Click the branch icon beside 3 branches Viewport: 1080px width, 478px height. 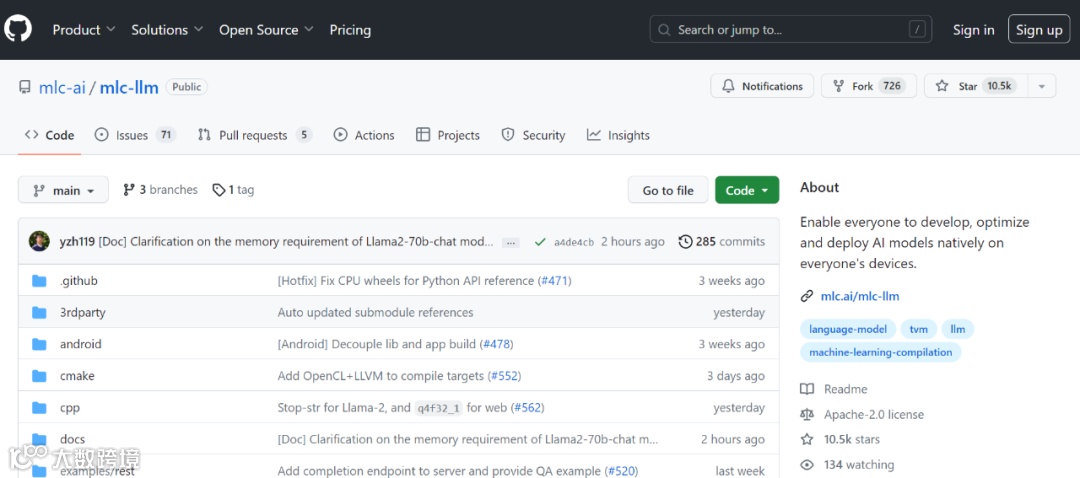pyautogui.click(x=129, y=189)
